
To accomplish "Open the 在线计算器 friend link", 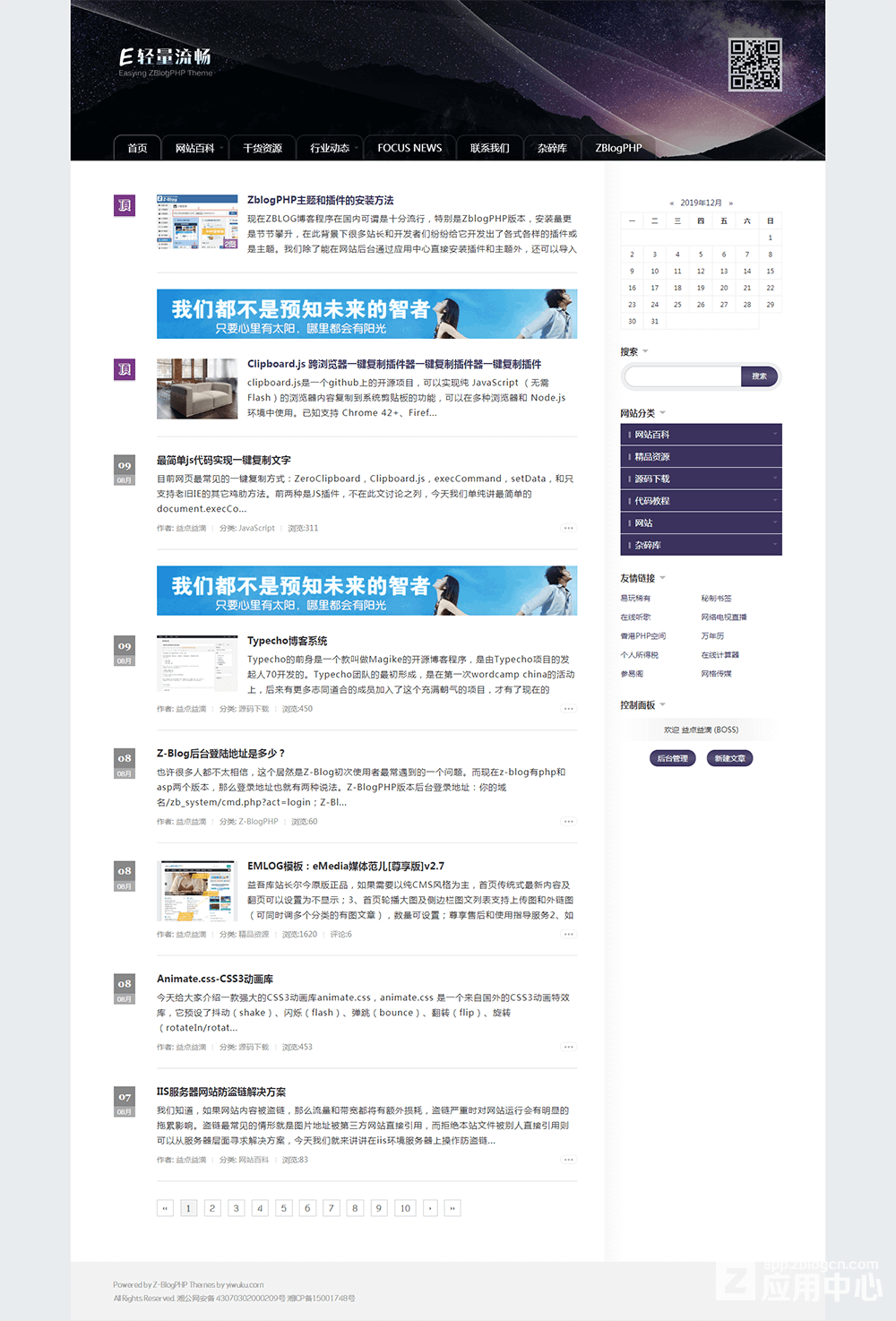I will coord(719,655).
